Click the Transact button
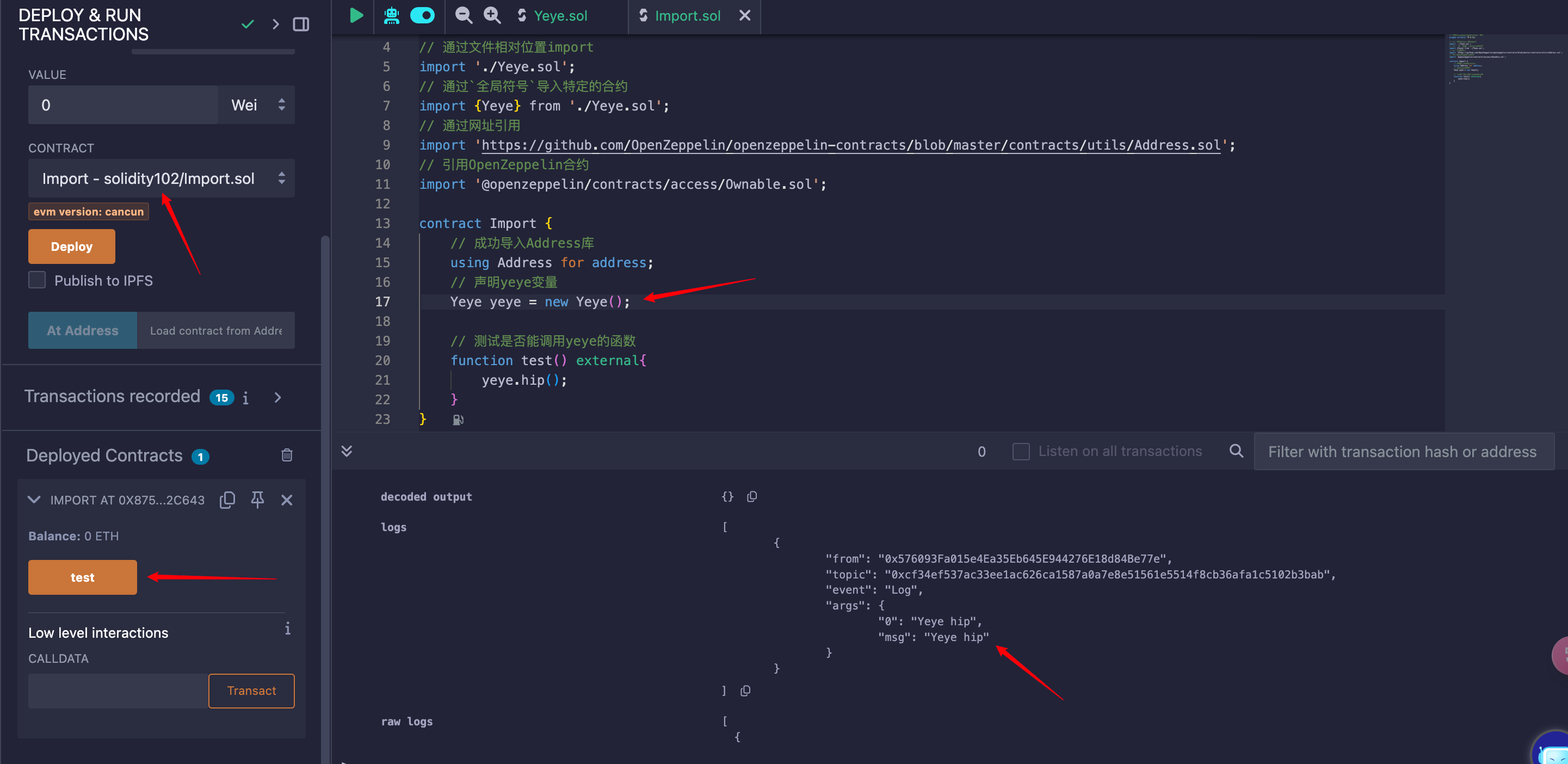 pos(251,691)
